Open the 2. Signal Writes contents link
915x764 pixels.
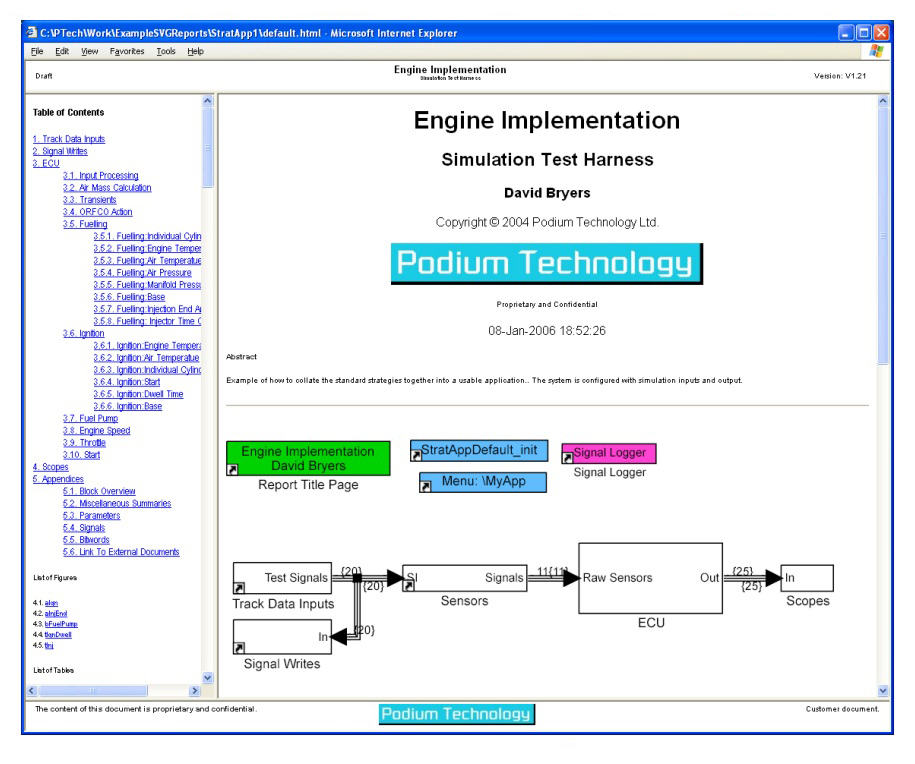coord(60,151)
